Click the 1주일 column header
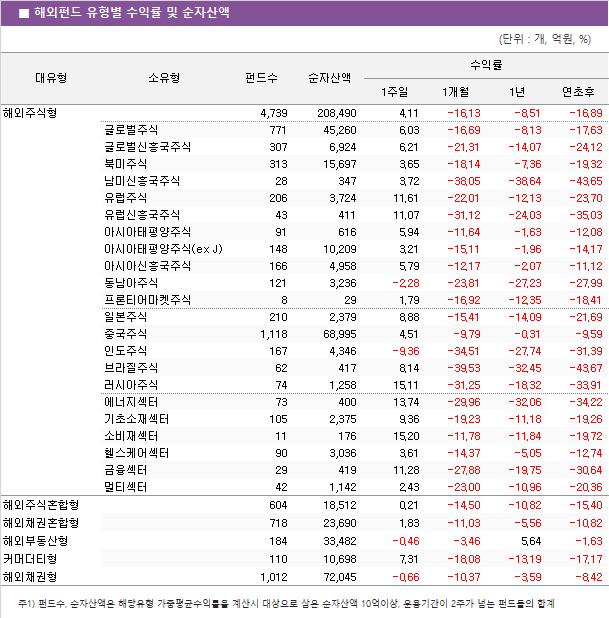Viewport: 609px width, 618px height. click(x=394, y=92)
